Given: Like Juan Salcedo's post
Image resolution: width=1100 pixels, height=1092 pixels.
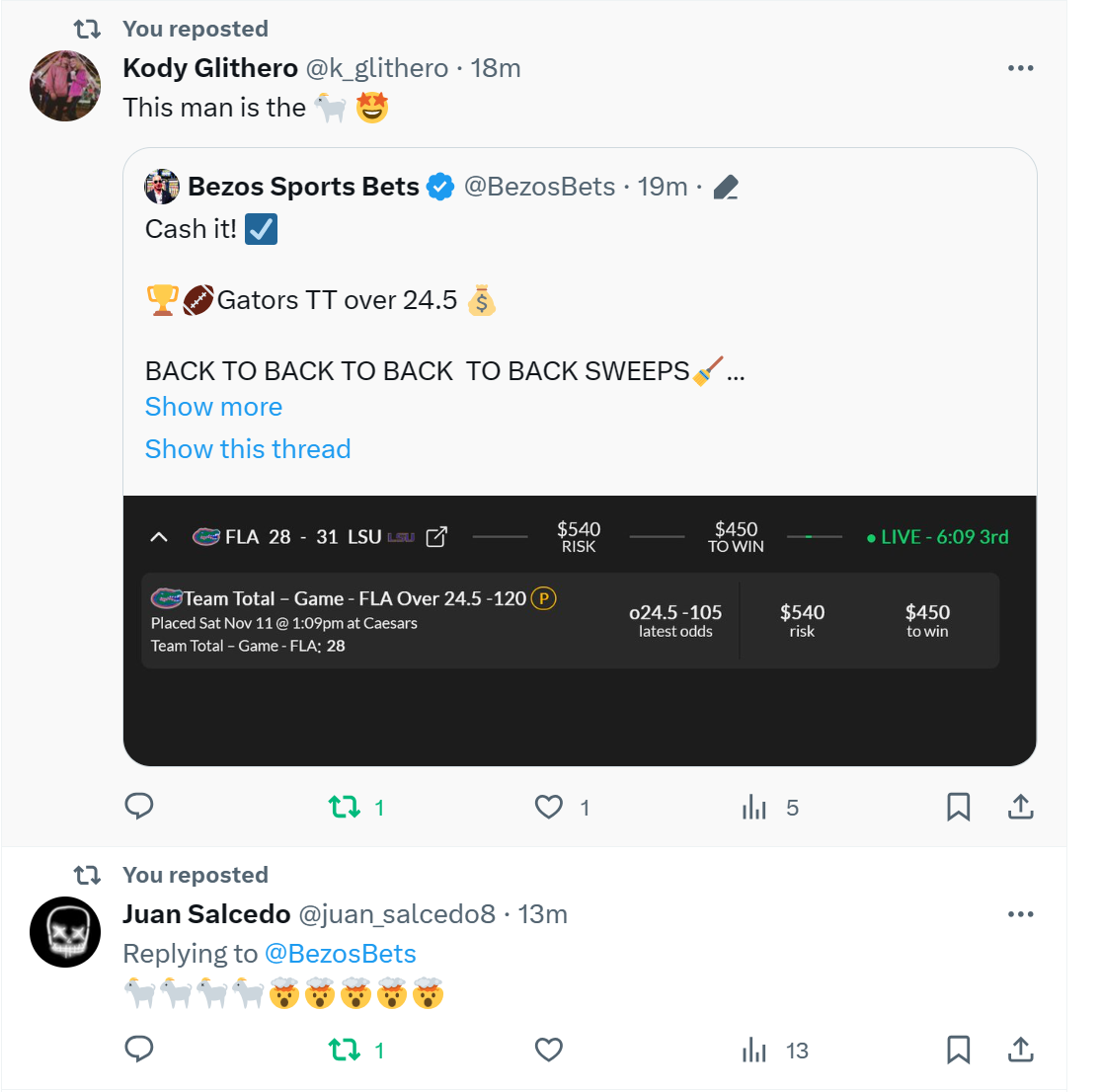Looking at the screenshot, I should tap(549, 1050).
